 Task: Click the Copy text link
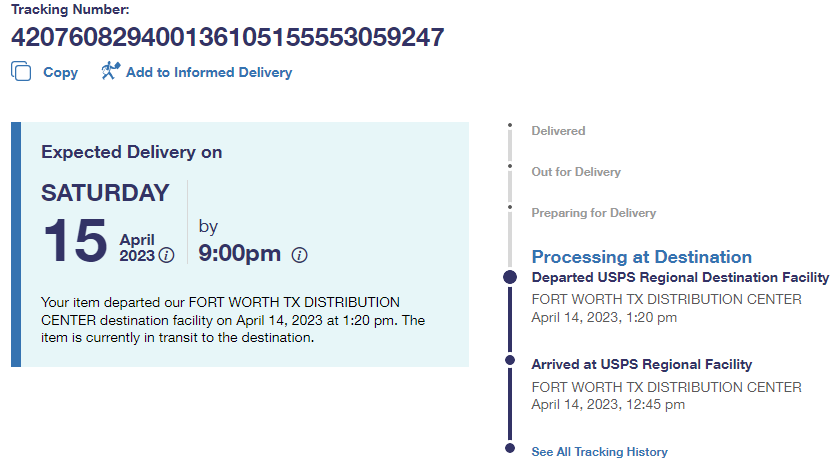(x=60, y=72)
